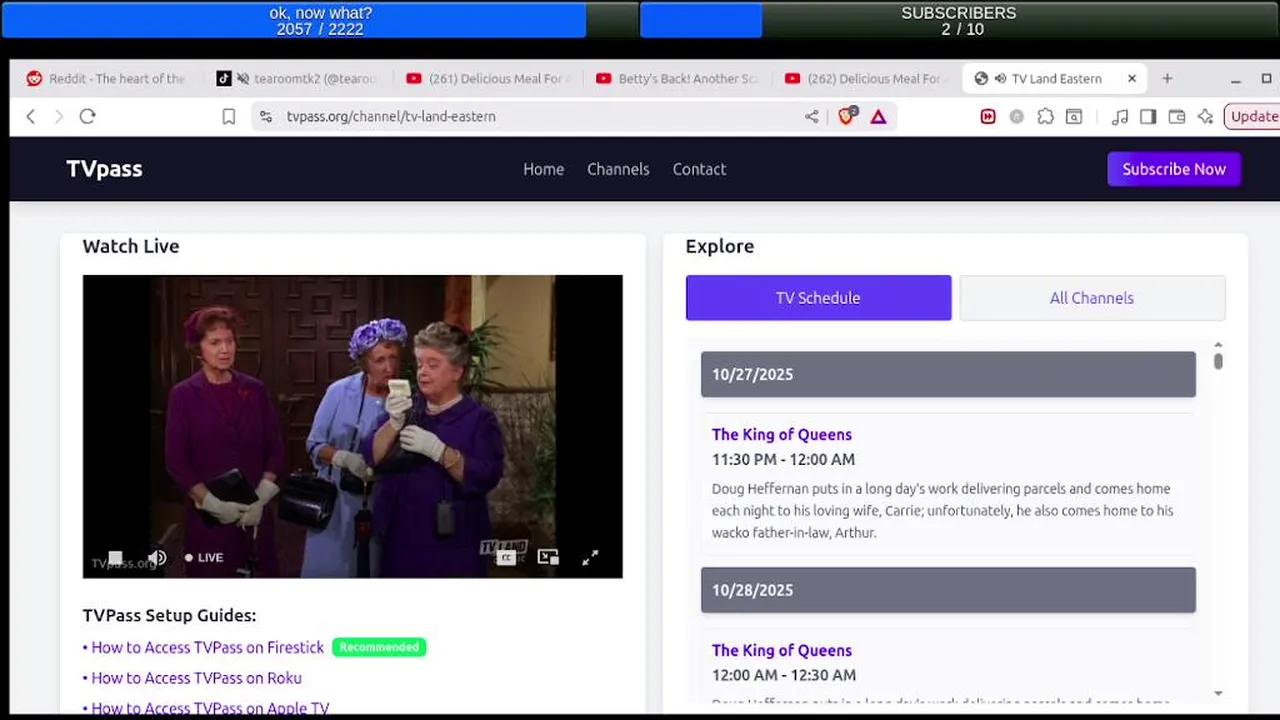Toggle closed captions in the video player

pos(506,558)
